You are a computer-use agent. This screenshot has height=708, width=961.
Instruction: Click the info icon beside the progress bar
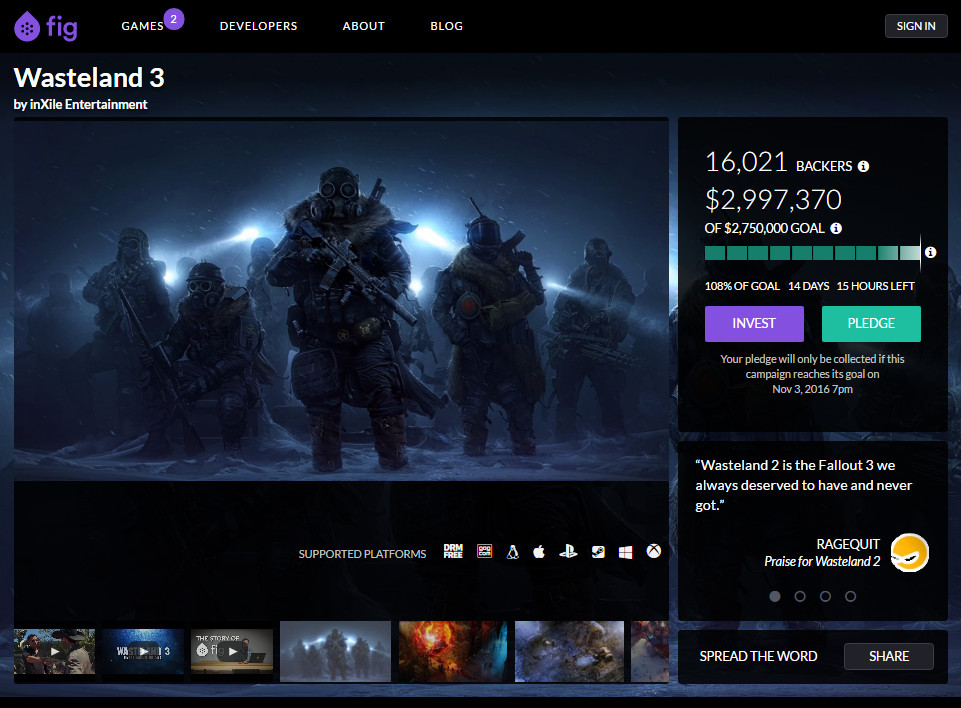[930, 252]
